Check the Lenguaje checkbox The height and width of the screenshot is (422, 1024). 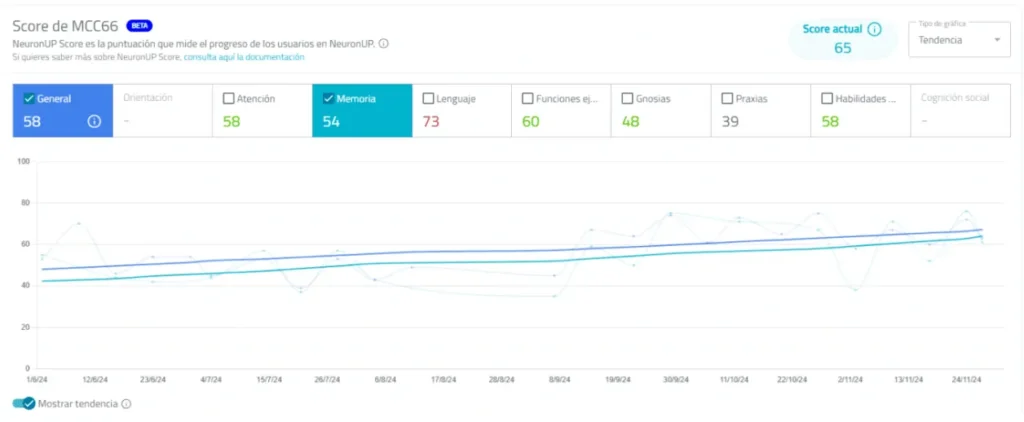click(428, 99)
